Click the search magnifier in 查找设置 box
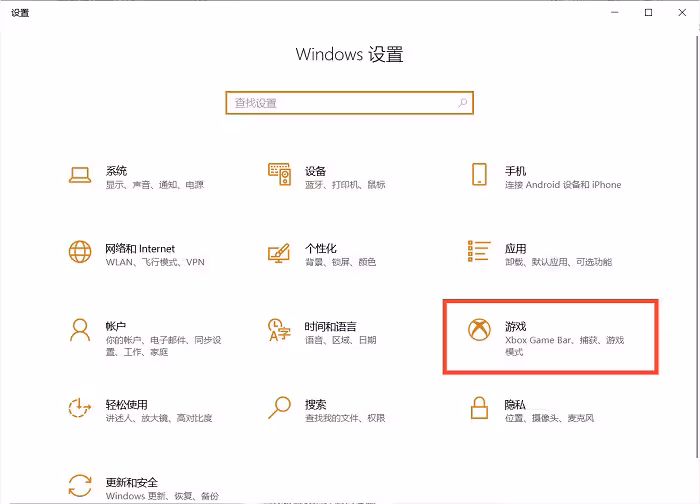Viewport: 700px width, 504px height. coord(462,103)
